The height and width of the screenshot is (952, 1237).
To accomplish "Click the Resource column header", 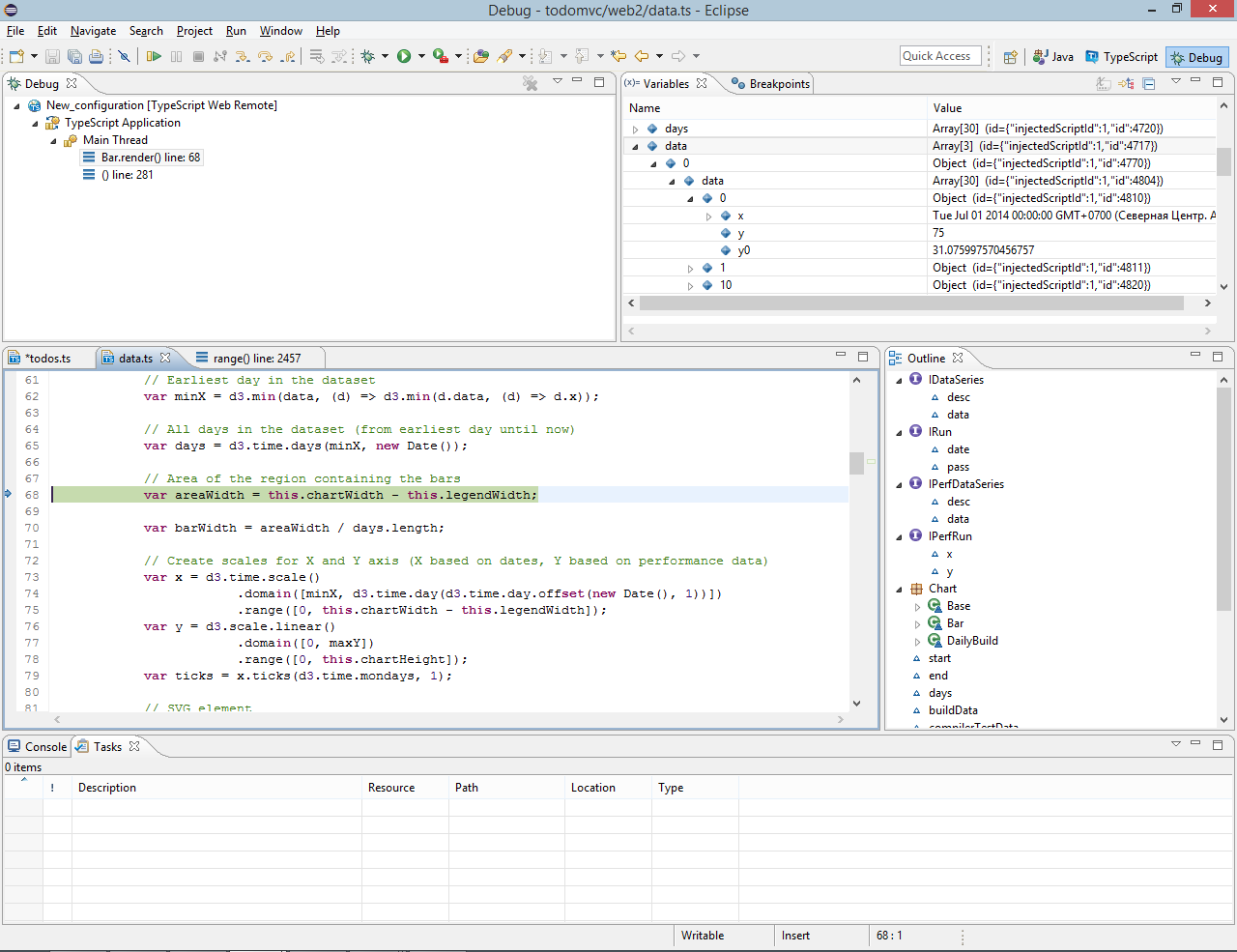I will point(405,788).
